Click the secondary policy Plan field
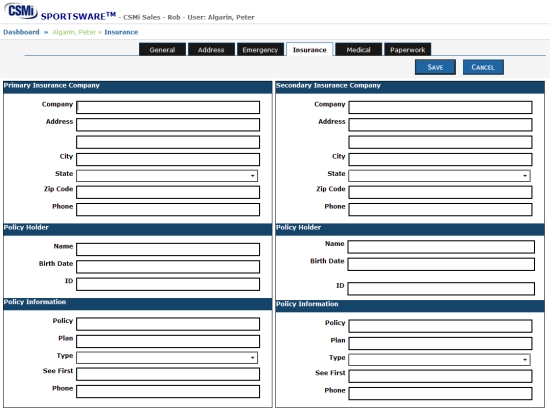 click(440, 343)
